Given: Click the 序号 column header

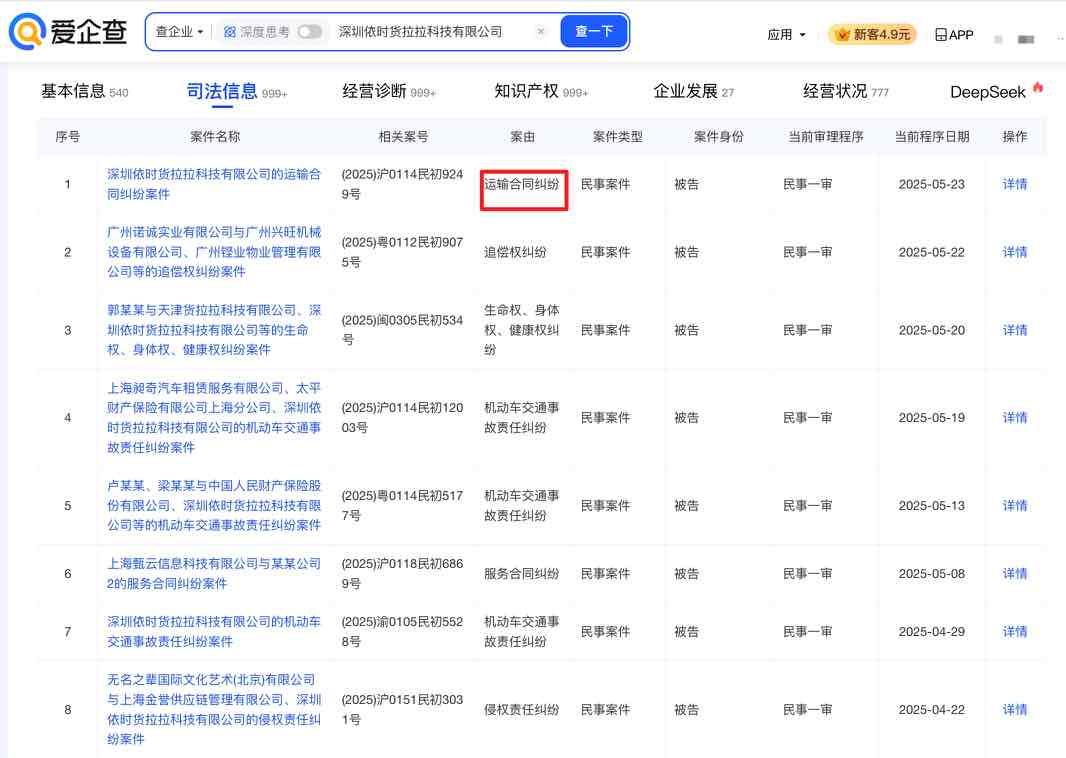Looking at the screenshot, I should 67,137.
